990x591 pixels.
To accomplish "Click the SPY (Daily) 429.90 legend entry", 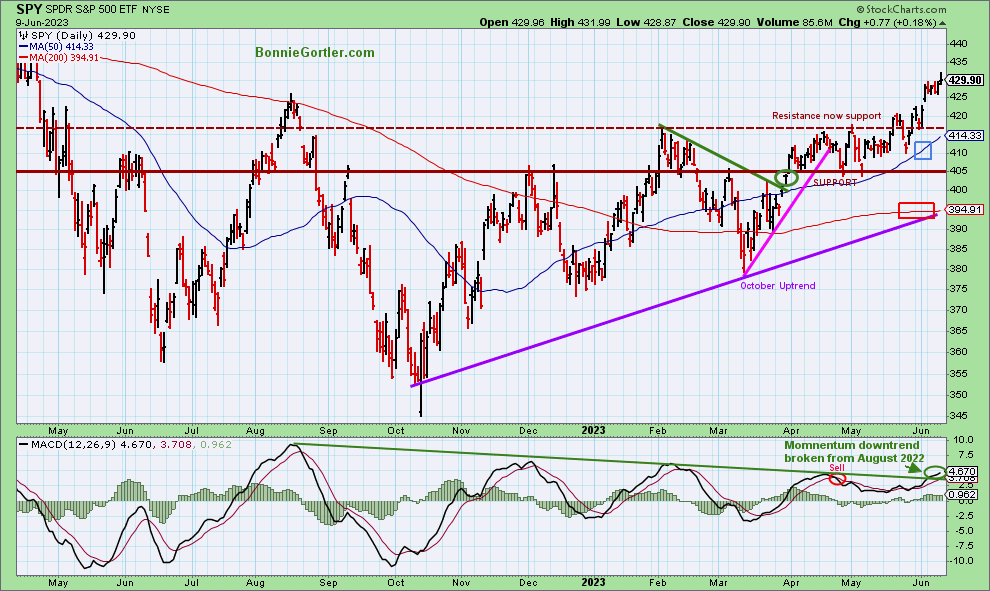I will point(83,36).
